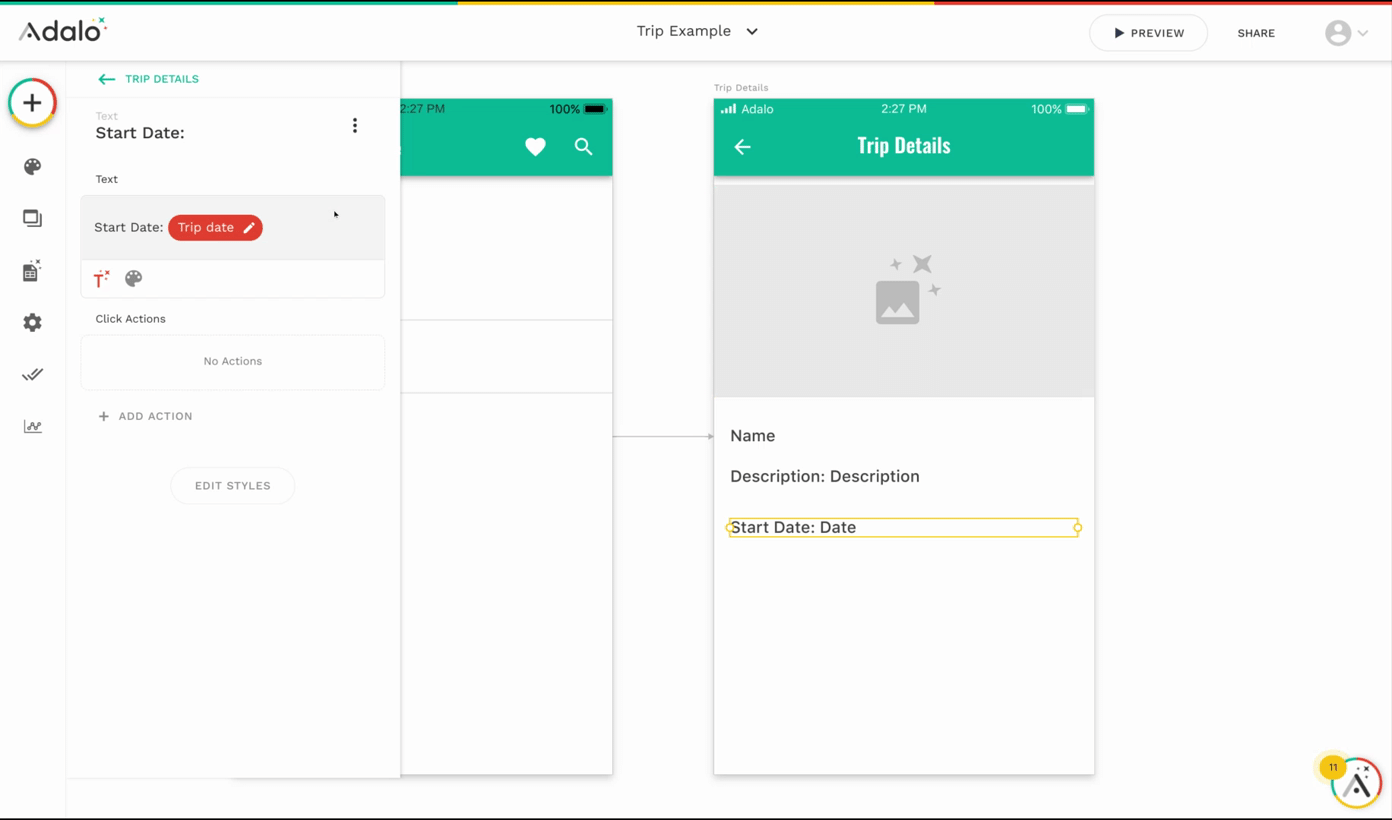
Task: Edit the Trip date magic text chip
Action: click(215, 228)
